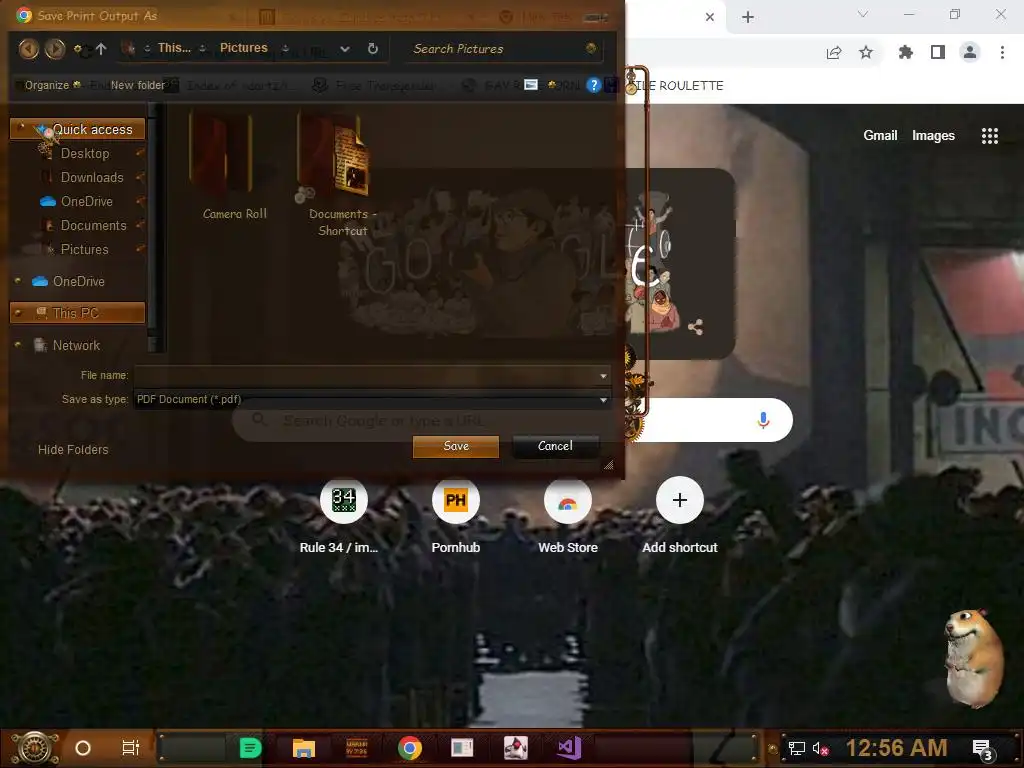Open the Chrome profile avatar
The width and height of the screenshot is (1024, 768).
970,52
